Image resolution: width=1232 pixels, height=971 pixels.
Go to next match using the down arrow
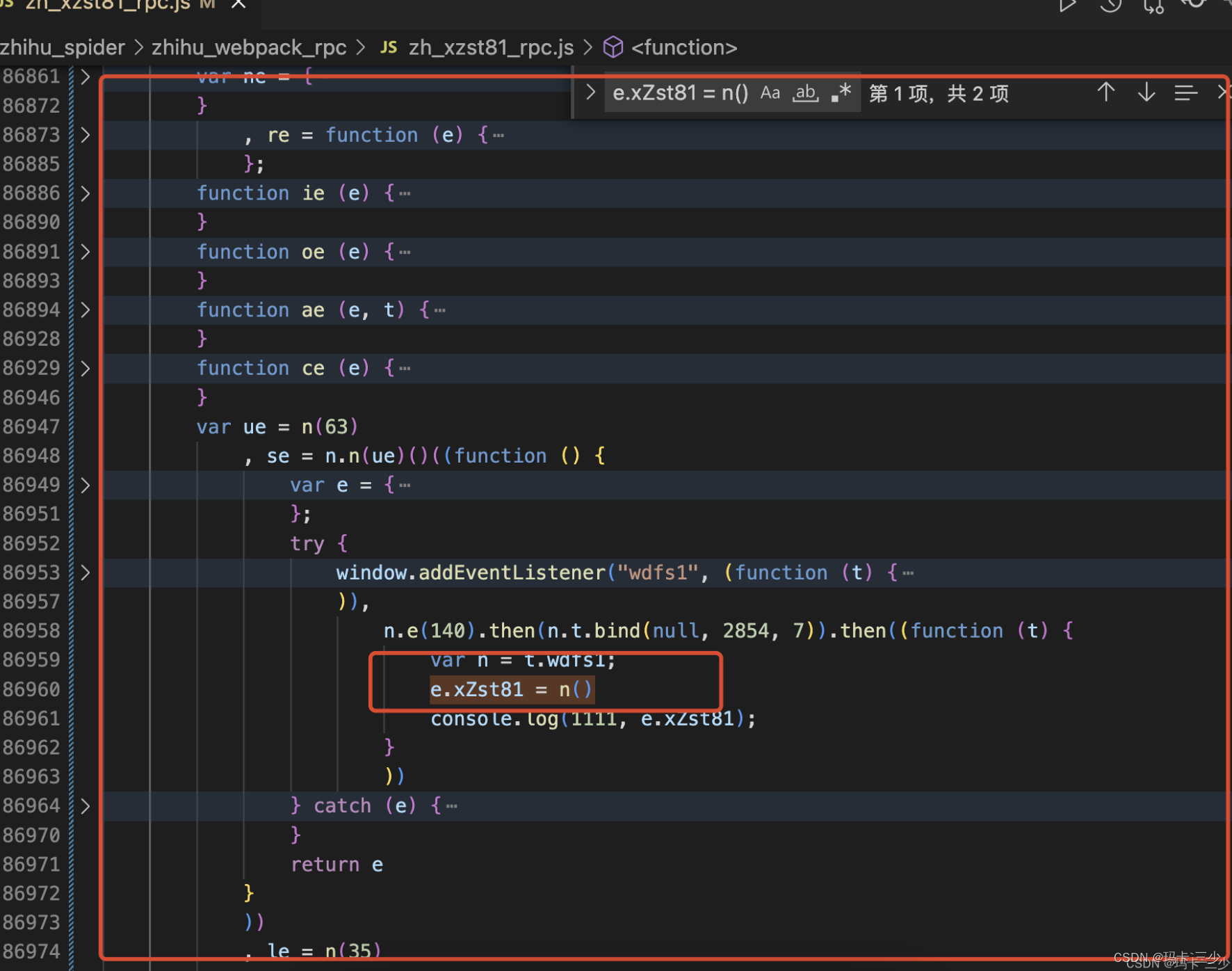point(1146,92)
